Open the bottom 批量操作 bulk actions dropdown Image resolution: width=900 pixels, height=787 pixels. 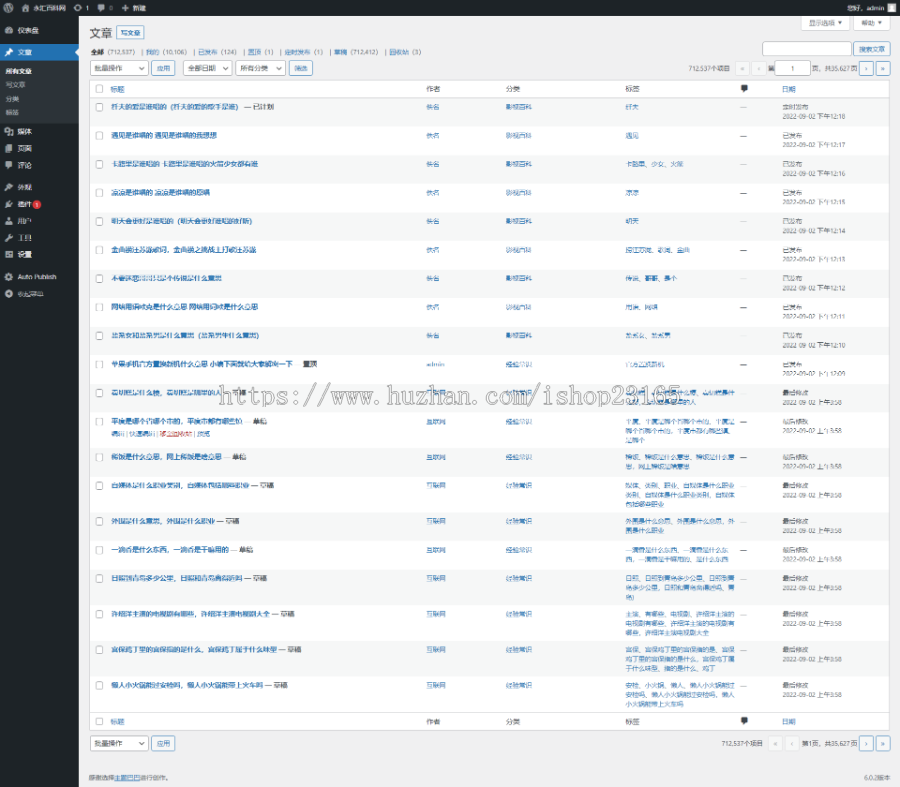119,743
